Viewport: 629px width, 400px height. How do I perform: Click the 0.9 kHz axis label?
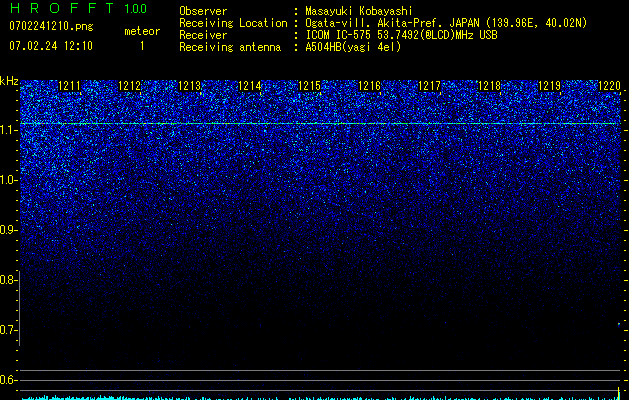click(7, 230)
